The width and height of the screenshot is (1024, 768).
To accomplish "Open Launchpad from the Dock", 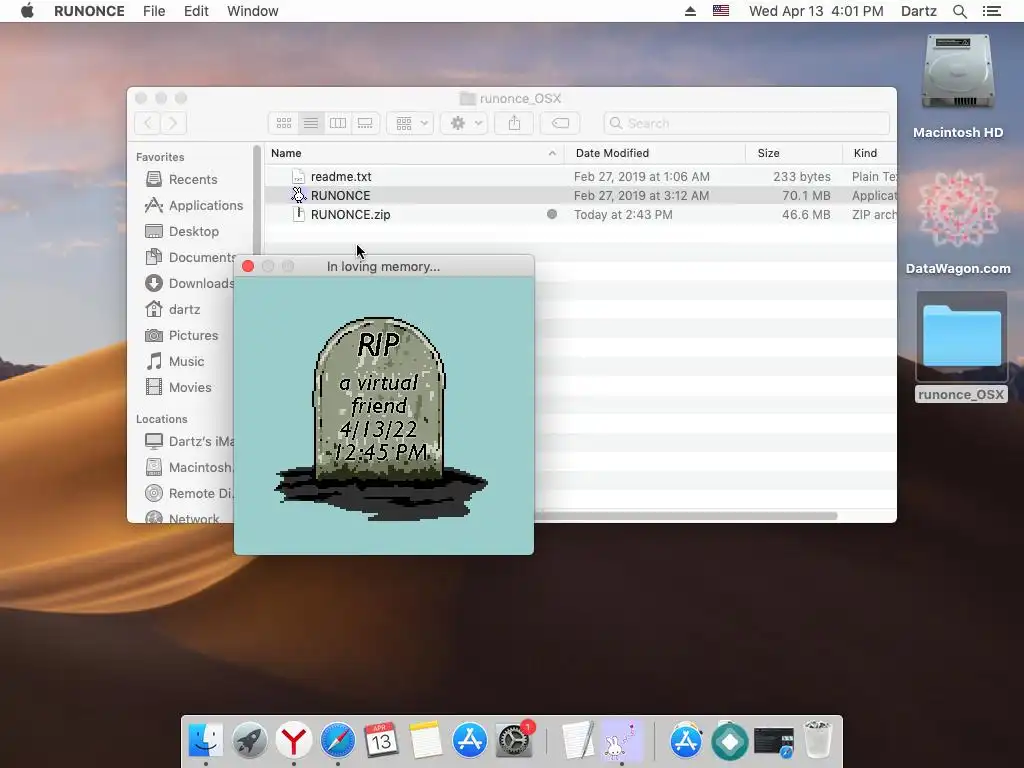I will 249,741.
